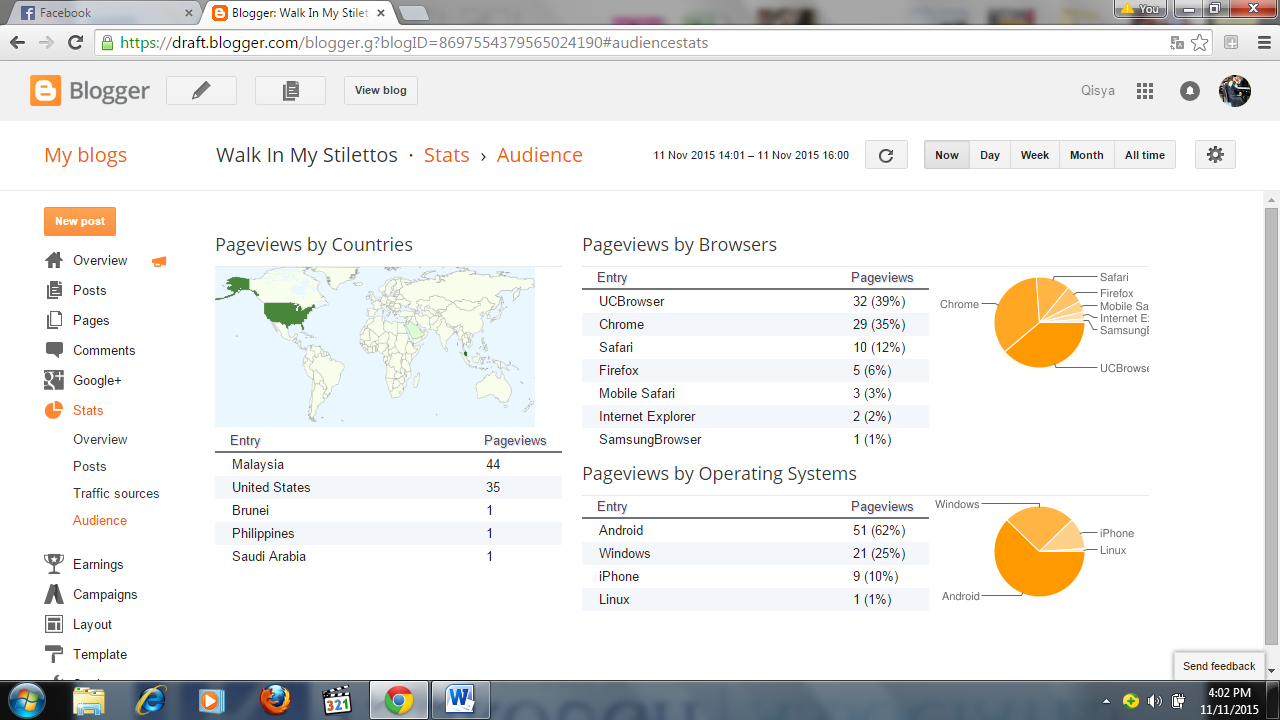Click the Send feedback button

click(1219, 666)
